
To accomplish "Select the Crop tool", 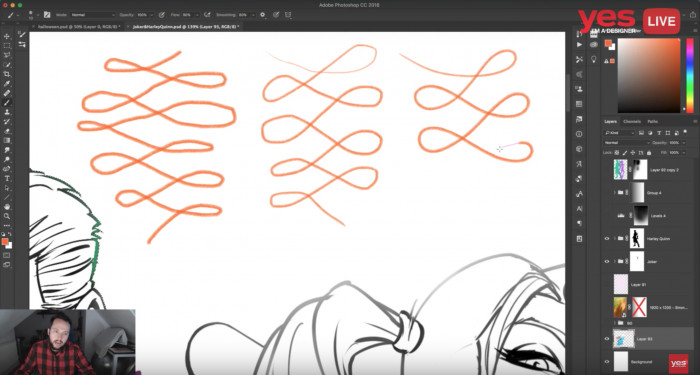I will coord(7,74).
